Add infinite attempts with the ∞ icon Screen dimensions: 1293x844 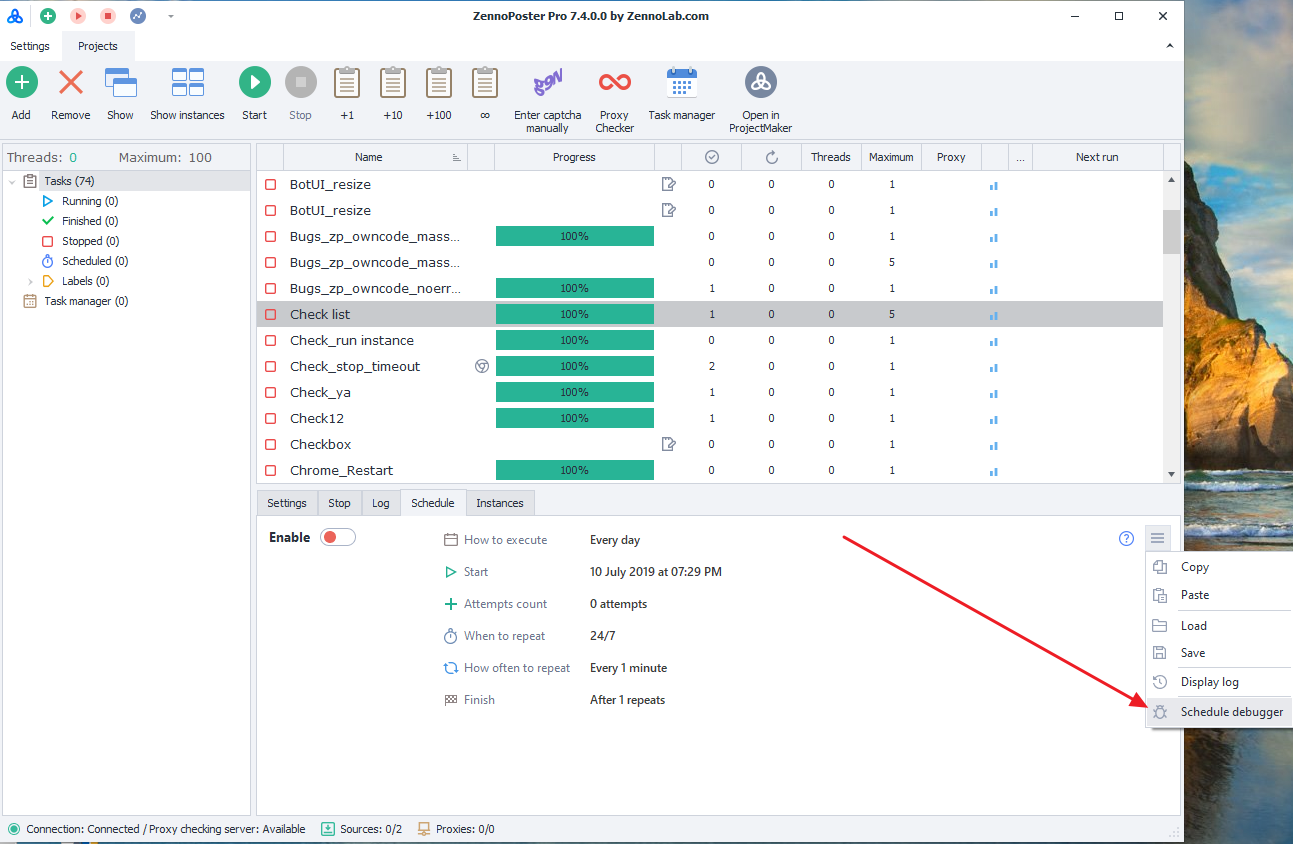(x=485, y=83)
